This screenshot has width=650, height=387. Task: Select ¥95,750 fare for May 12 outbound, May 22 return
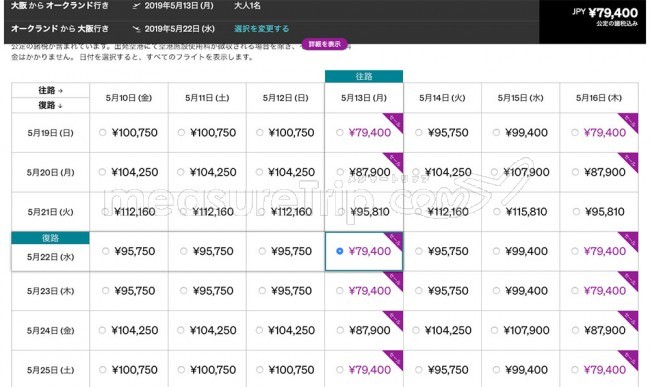tap(285, 251)
